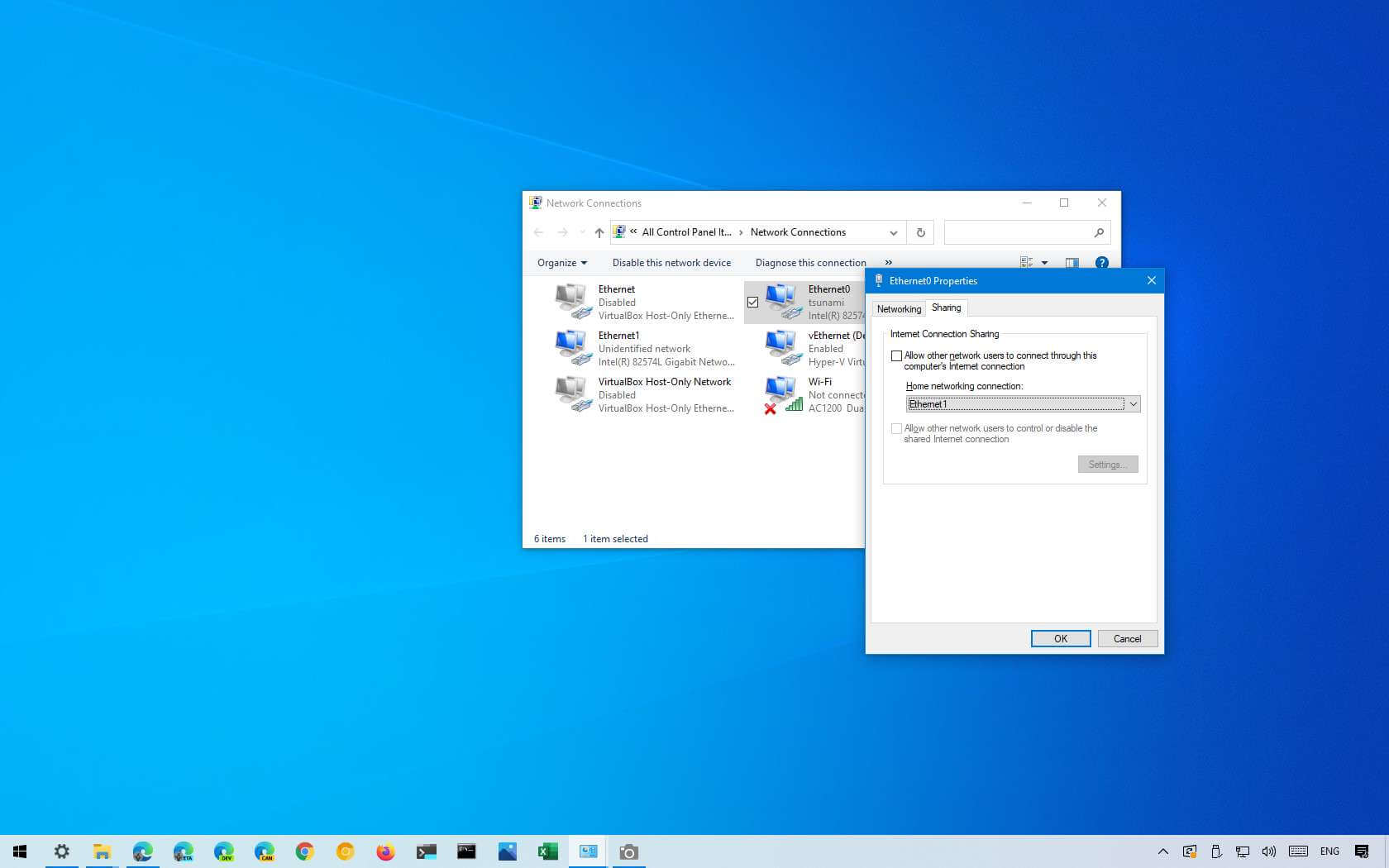Open Firefox from the taskbar

(x=385, y=851)
